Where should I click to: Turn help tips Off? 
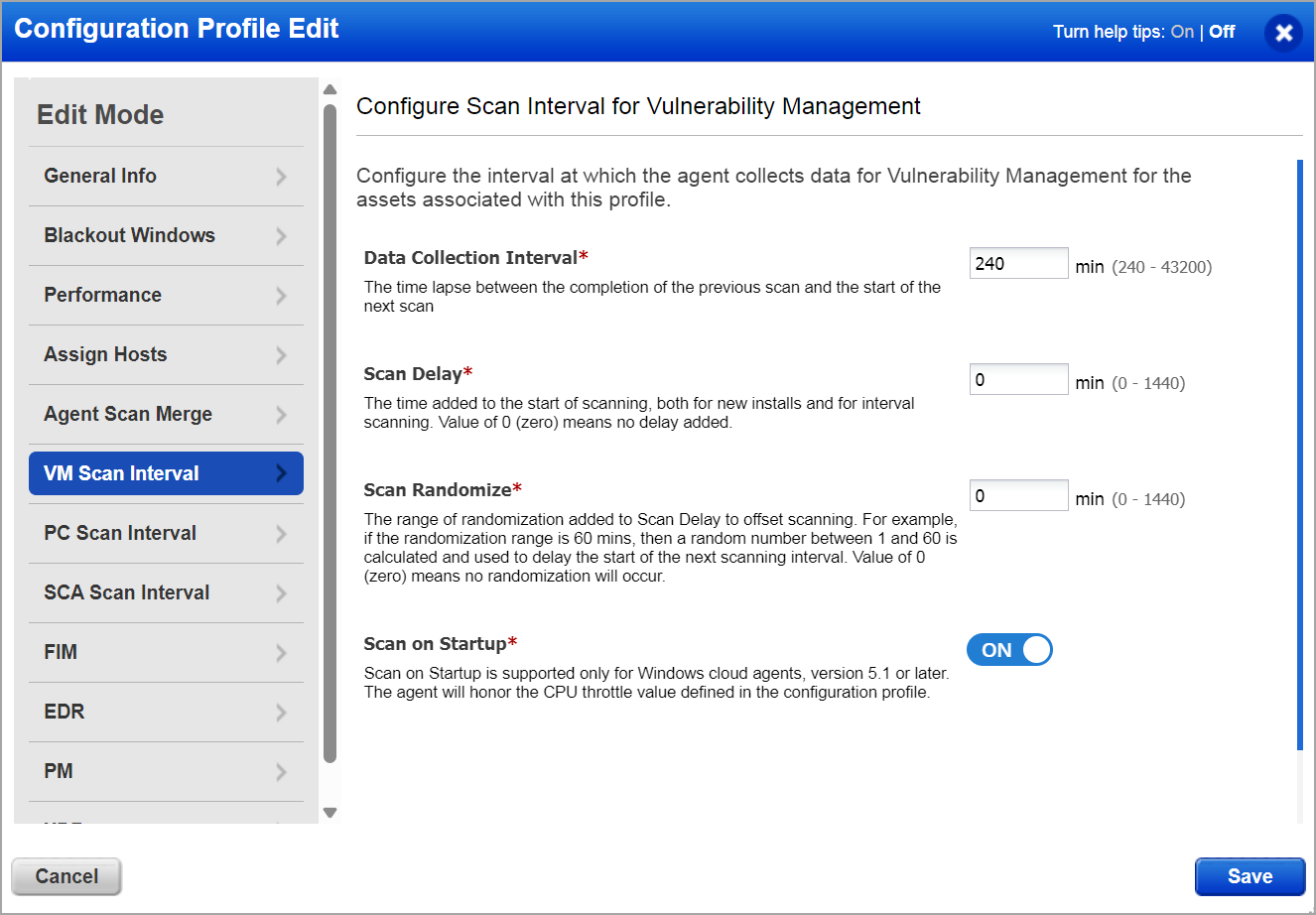[x=1222, y=32]
